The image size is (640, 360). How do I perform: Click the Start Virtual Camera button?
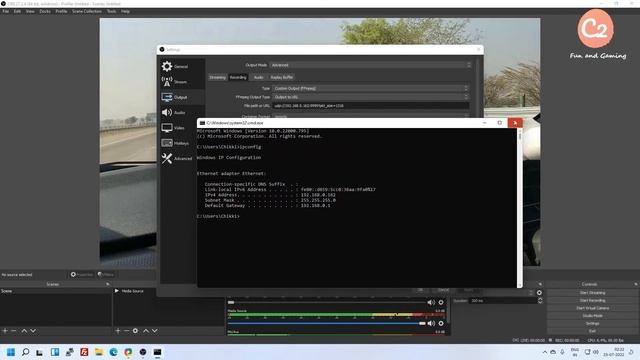point(592,308)
